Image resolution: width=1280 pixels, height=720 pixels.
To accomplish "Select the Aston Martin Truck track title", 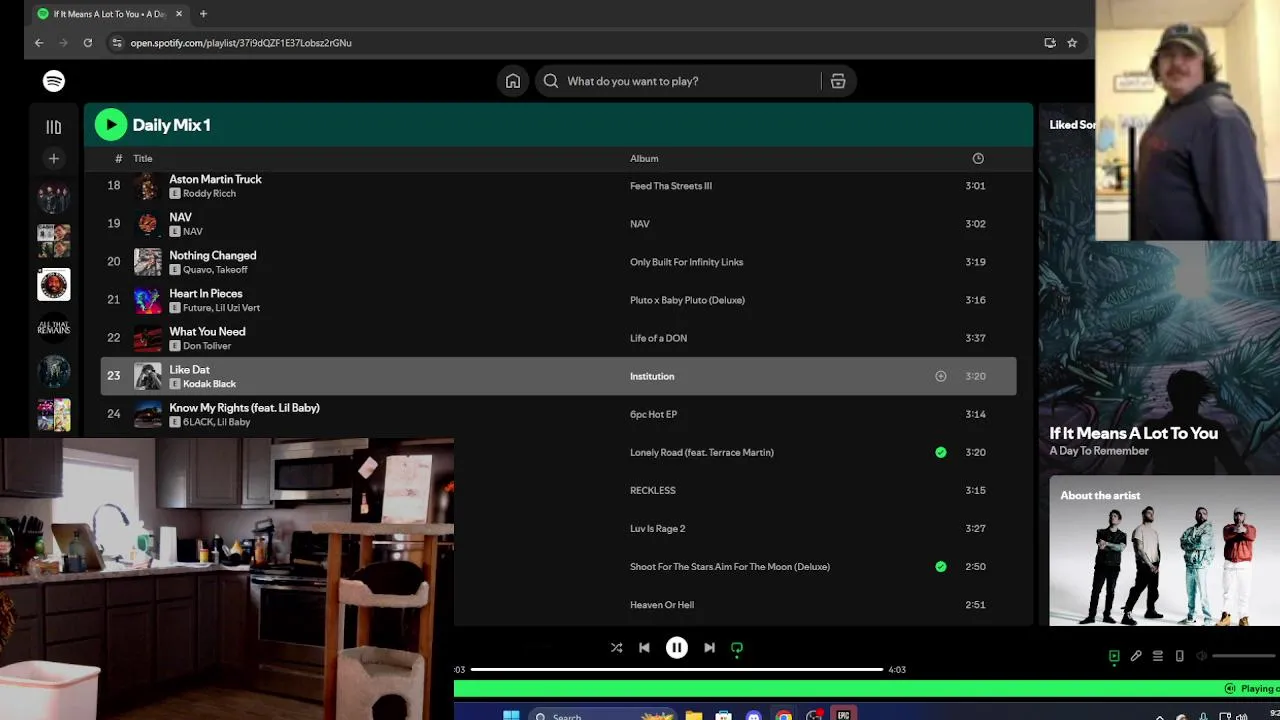I will pyautogui.click(x=215, y=179).
